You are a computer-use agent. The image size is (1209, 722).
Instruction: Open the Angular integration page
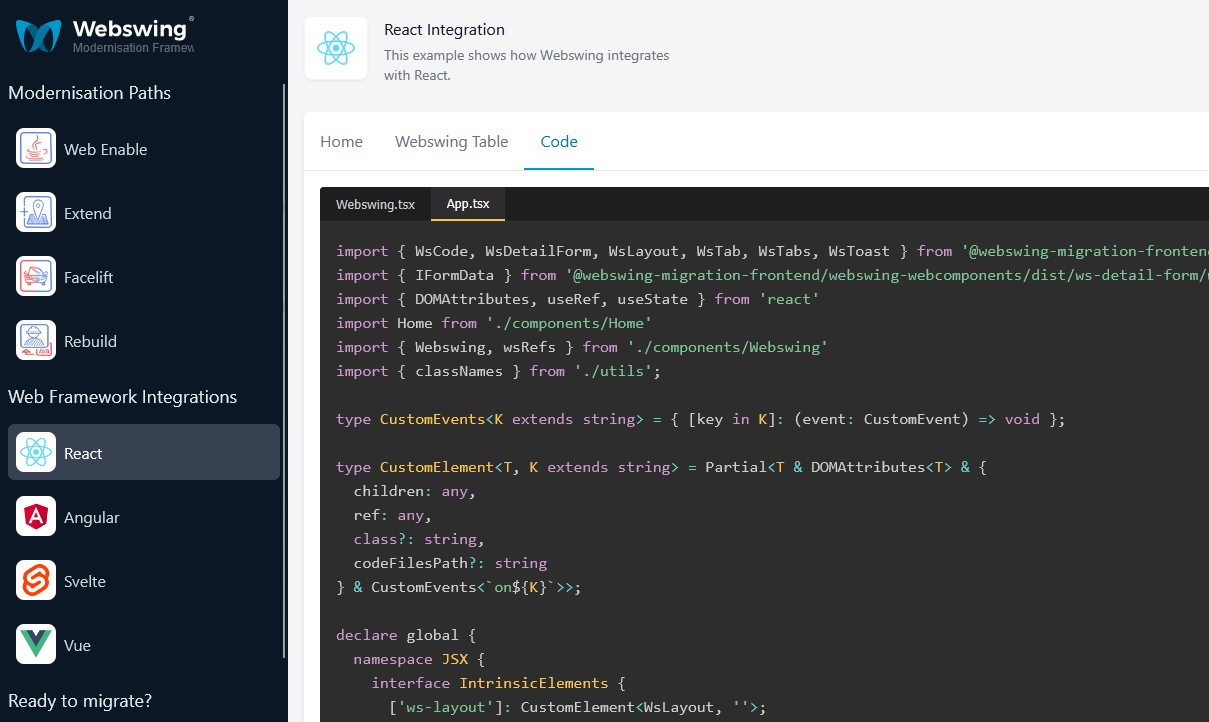point(144,517)
